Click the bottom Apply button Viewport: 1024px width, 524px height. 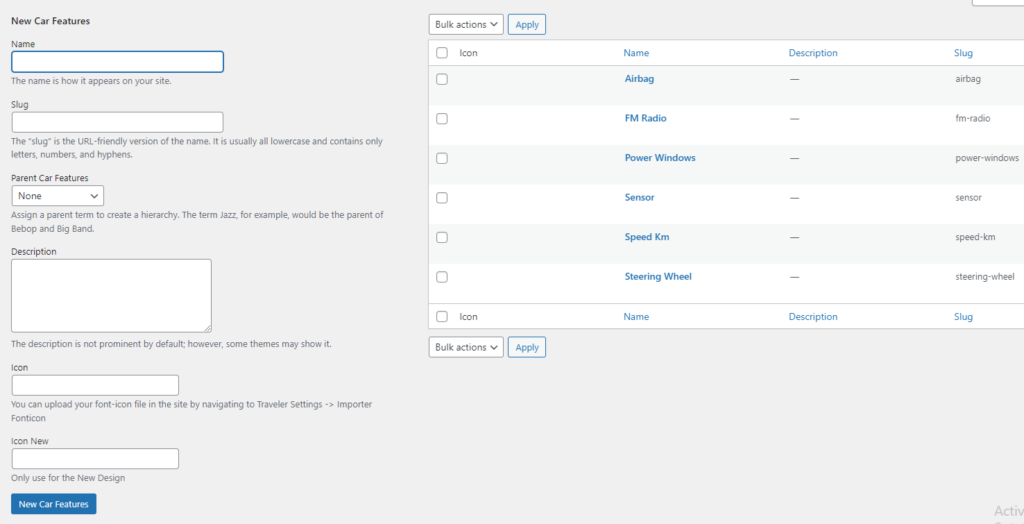[527, 348]
